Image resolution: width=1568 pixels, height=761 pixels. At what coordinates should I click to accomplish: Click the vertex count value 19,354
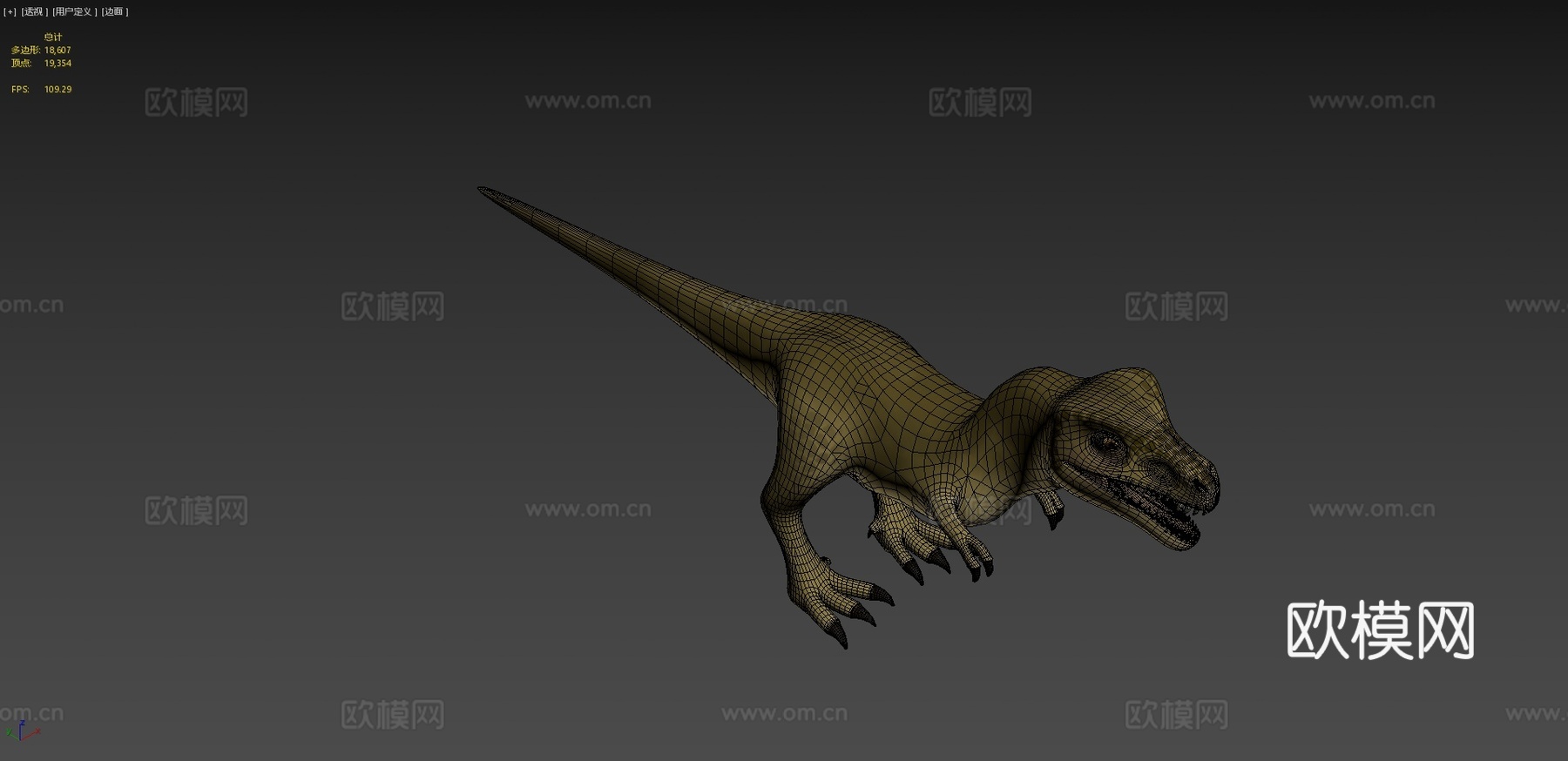(x=57, y=64)
